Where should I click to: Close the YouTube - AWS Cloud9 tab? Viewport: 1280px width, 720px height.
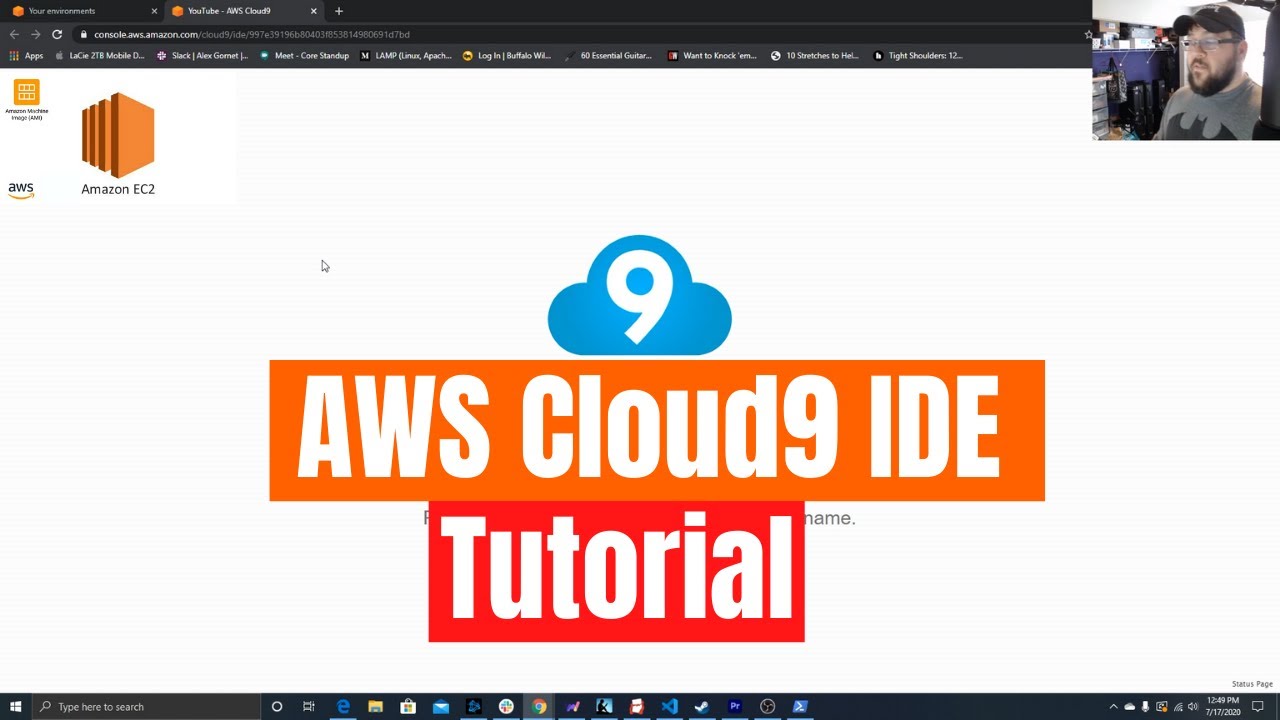pyautogui.click(x=314, y=11)
